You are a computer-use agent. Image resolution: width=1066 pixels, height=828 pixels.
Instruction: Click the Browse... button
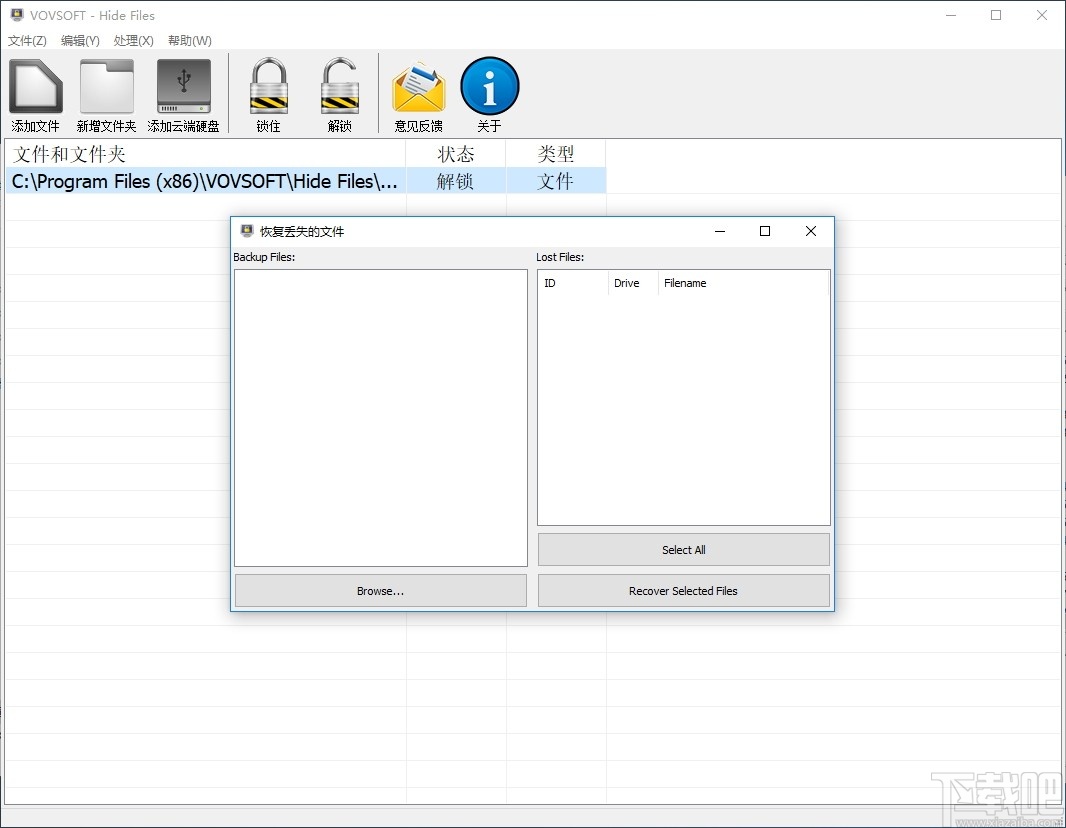pos(380,590)
